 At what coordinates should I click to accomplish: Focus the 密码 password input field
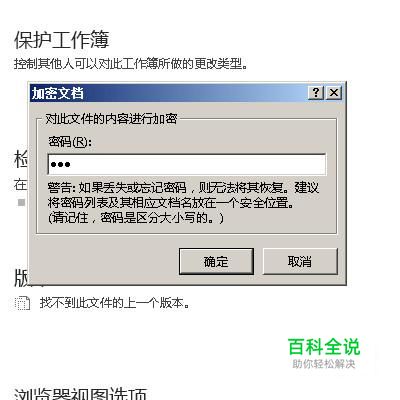coord(187,164)
